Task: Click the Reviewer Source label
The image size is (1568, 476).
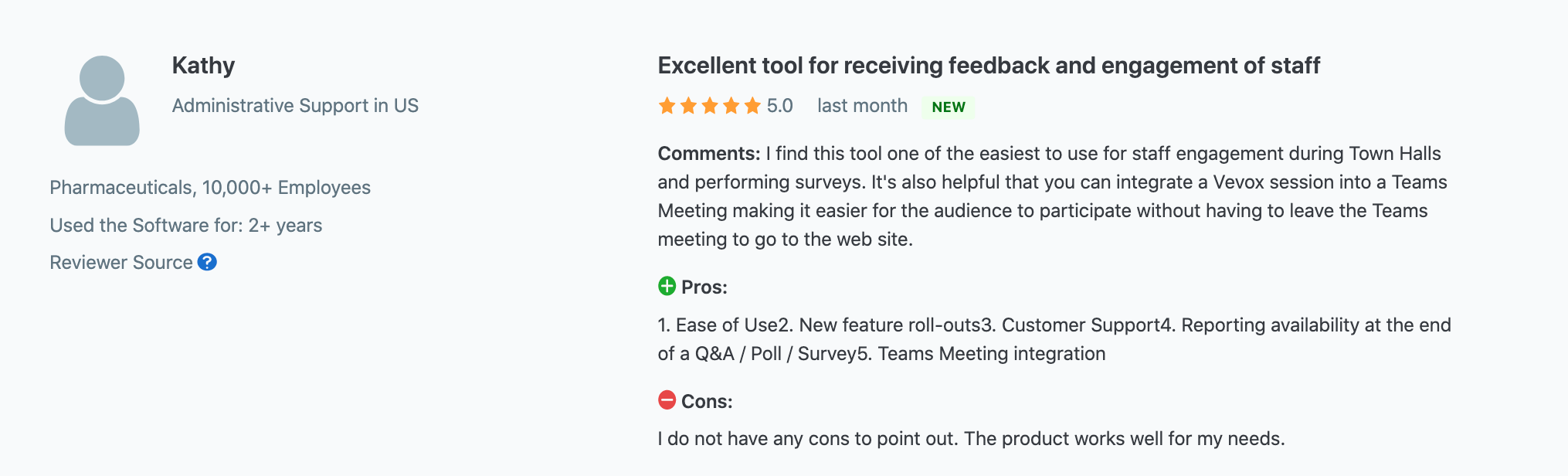Action: [121, 263]
